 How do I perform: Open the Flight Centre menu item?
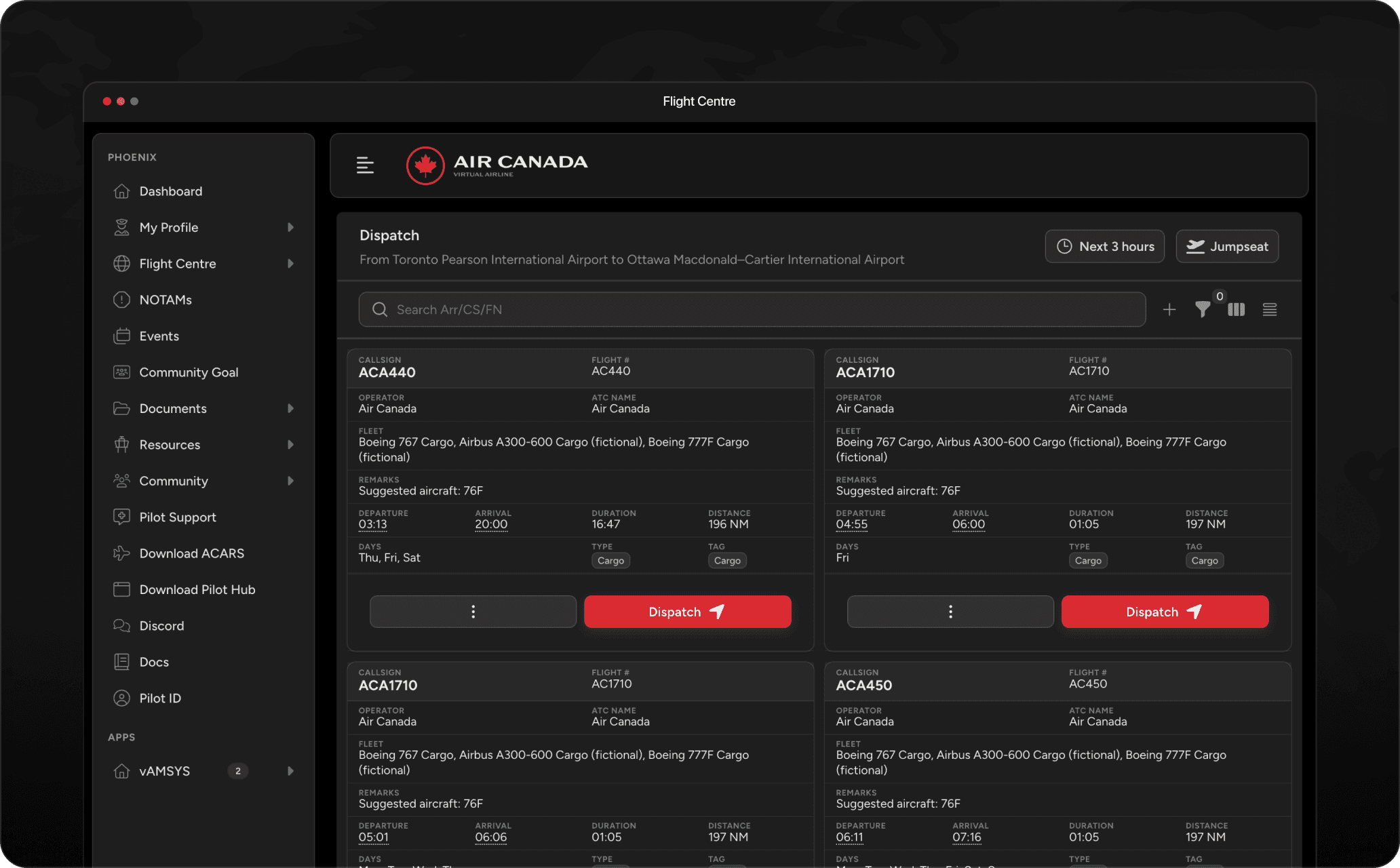178,263
